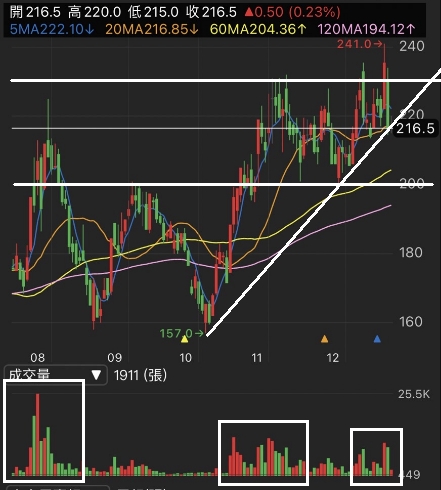Screen dimensions: 441x490
Task: Select the 20MA216.85 moving average label
Action: [x=152, y=29]
